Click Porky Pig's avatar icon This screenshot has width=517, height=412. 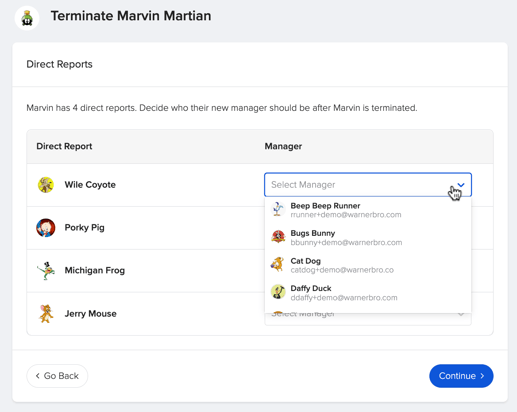click(46, 228)
